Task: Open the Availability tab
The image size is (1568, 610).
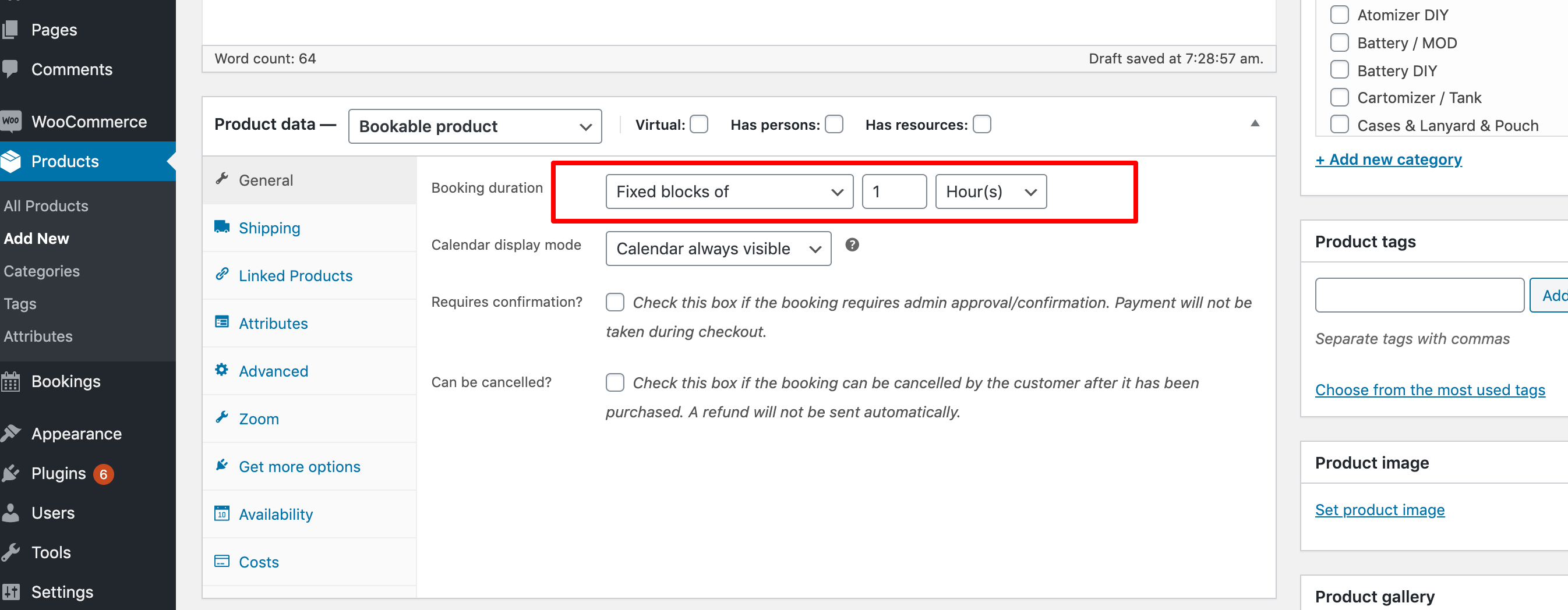Action: [x=309, y=515]
